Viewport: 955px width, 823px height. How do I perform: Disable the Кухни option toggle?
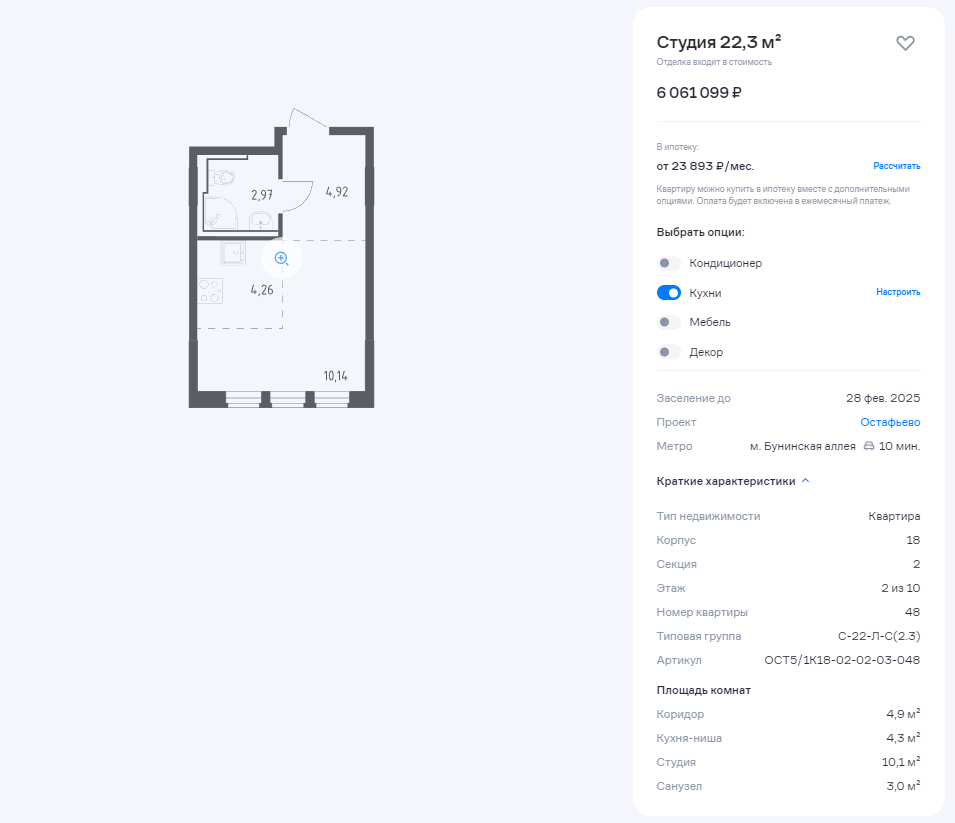[x=668, y=293]
